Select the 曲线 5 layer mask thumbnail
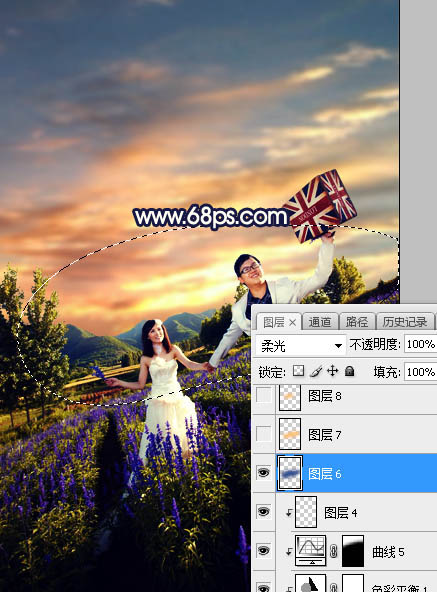Viewport: 437px width, 592px height. click(353, 551)
